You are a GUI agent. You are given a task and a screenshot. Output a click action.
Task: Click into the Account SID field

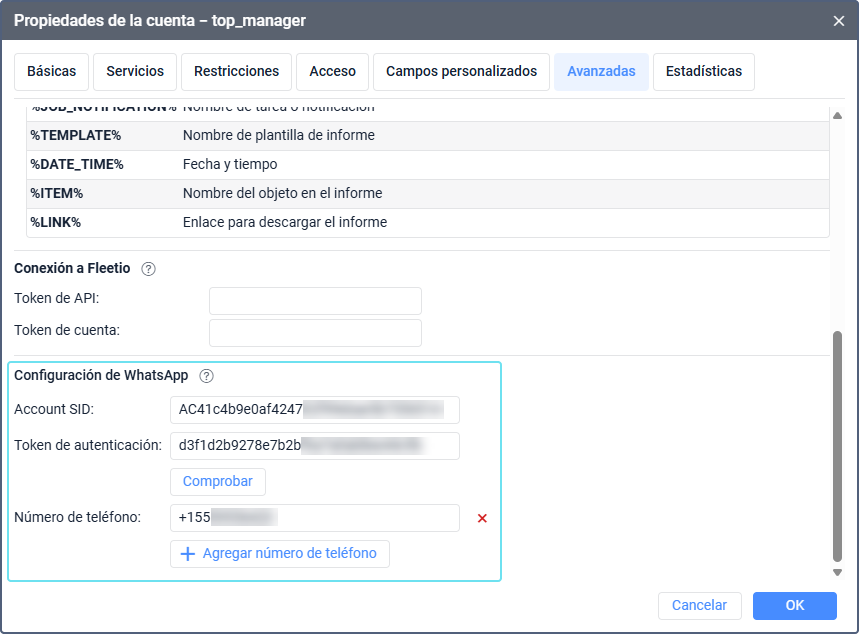(x=314, y=410)
